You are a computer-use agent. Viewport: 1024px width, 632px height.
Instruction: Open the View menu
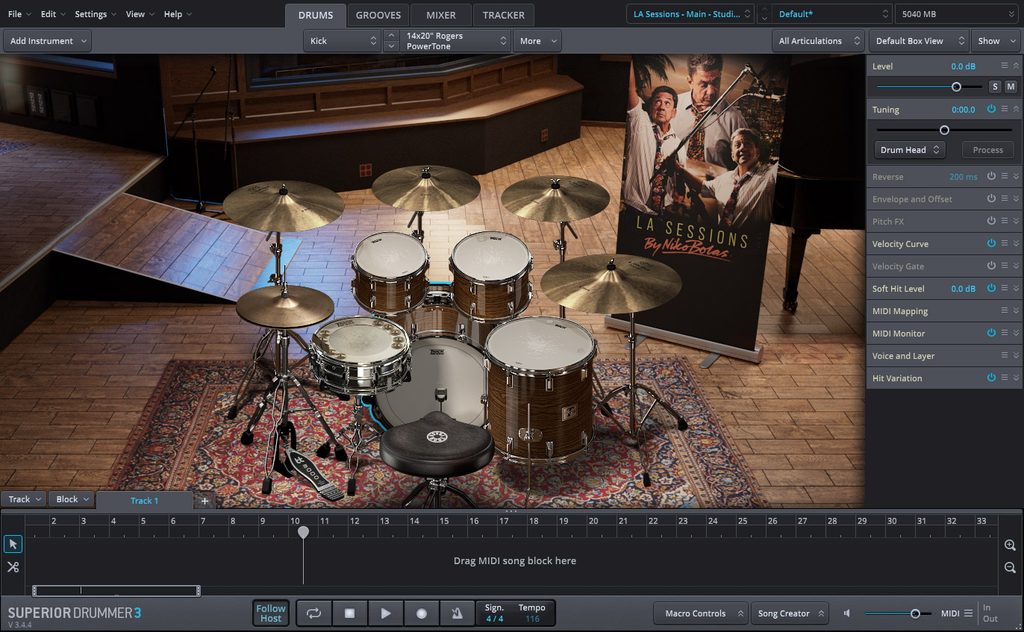click(140, 14)
